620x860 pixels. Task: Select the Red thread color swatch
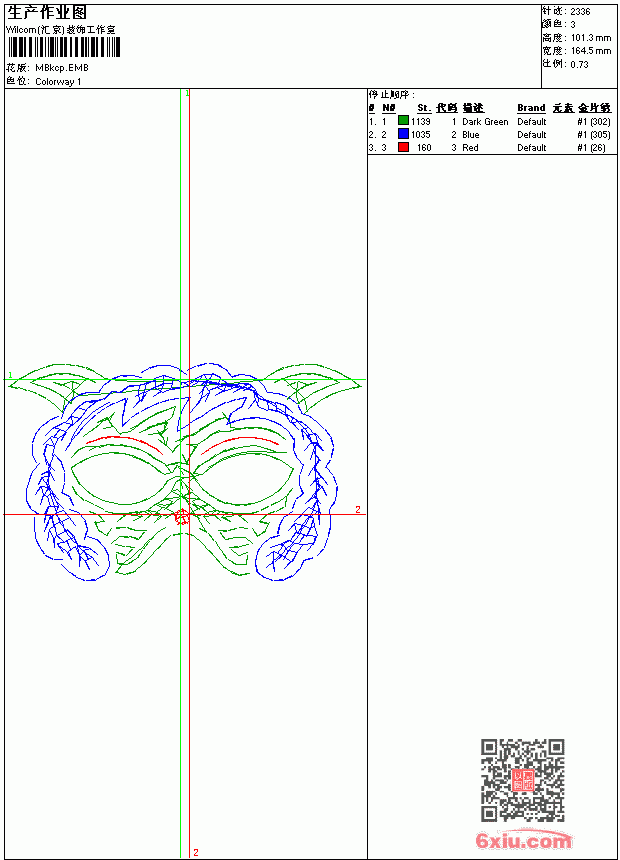click(403, 148)
